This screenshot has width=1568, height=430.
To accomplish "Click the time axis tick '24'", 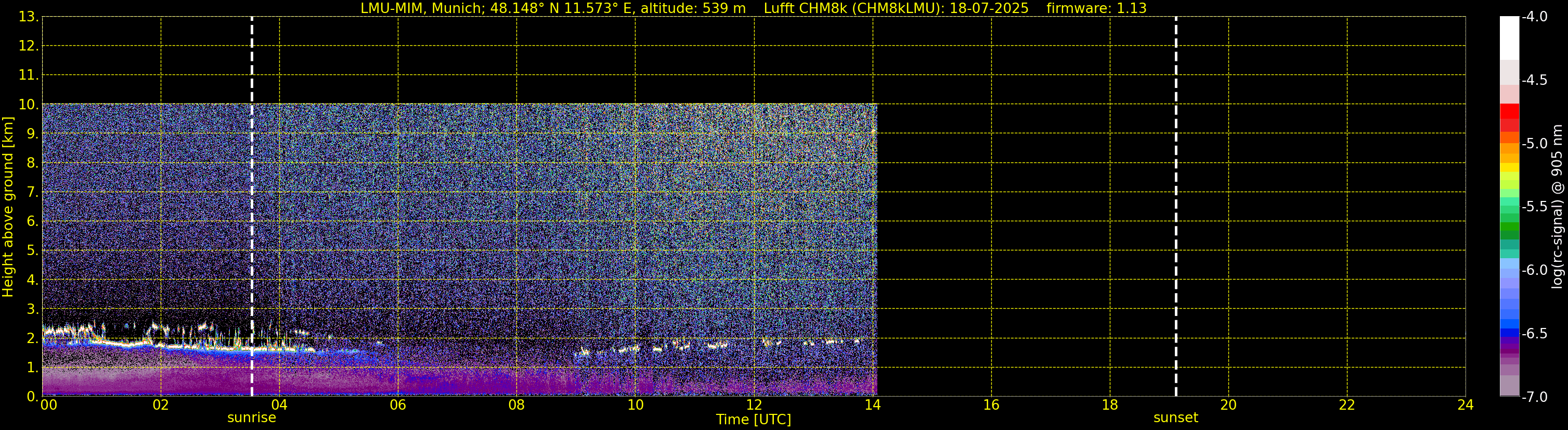I will coord(1466,405).
